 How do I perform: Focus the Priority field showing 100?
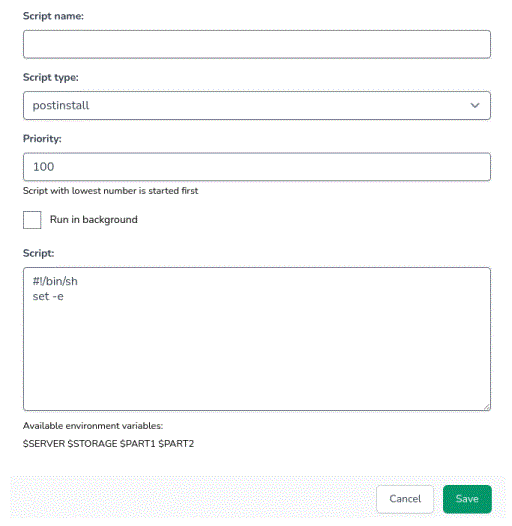[x=257, y=167]
